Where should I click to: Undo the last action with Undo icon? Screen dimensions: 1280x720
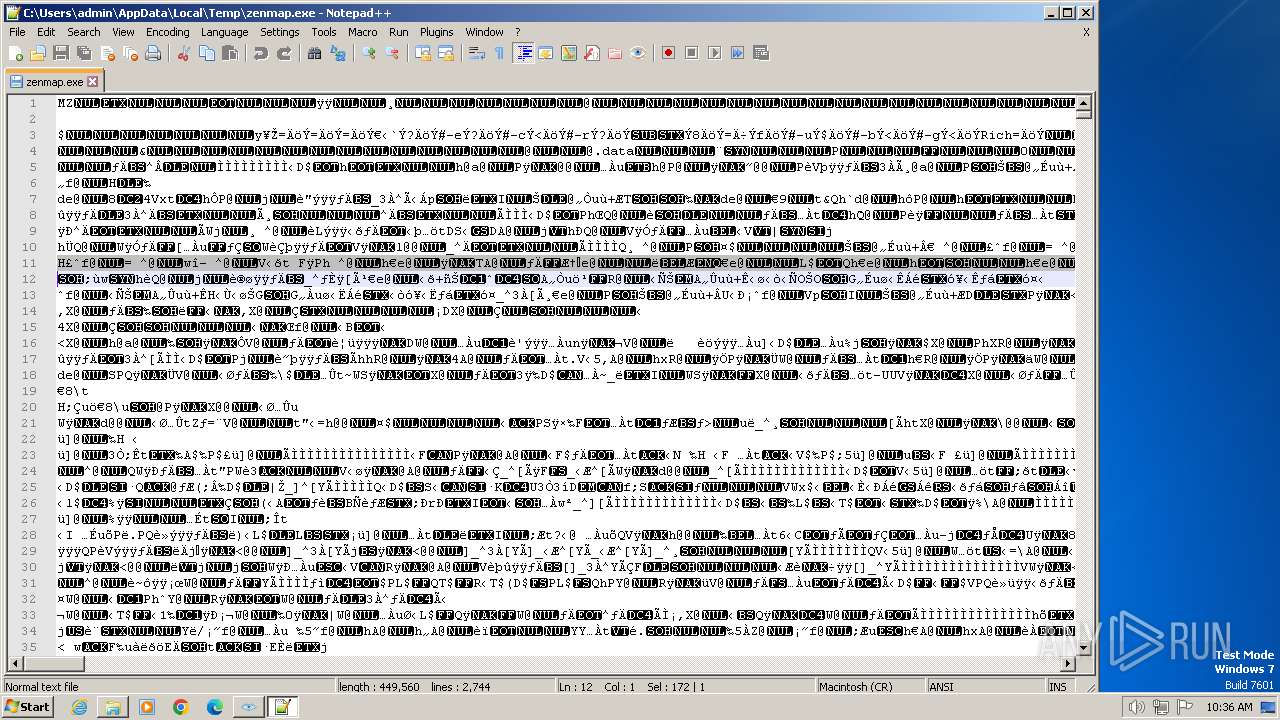pos(261,53)
